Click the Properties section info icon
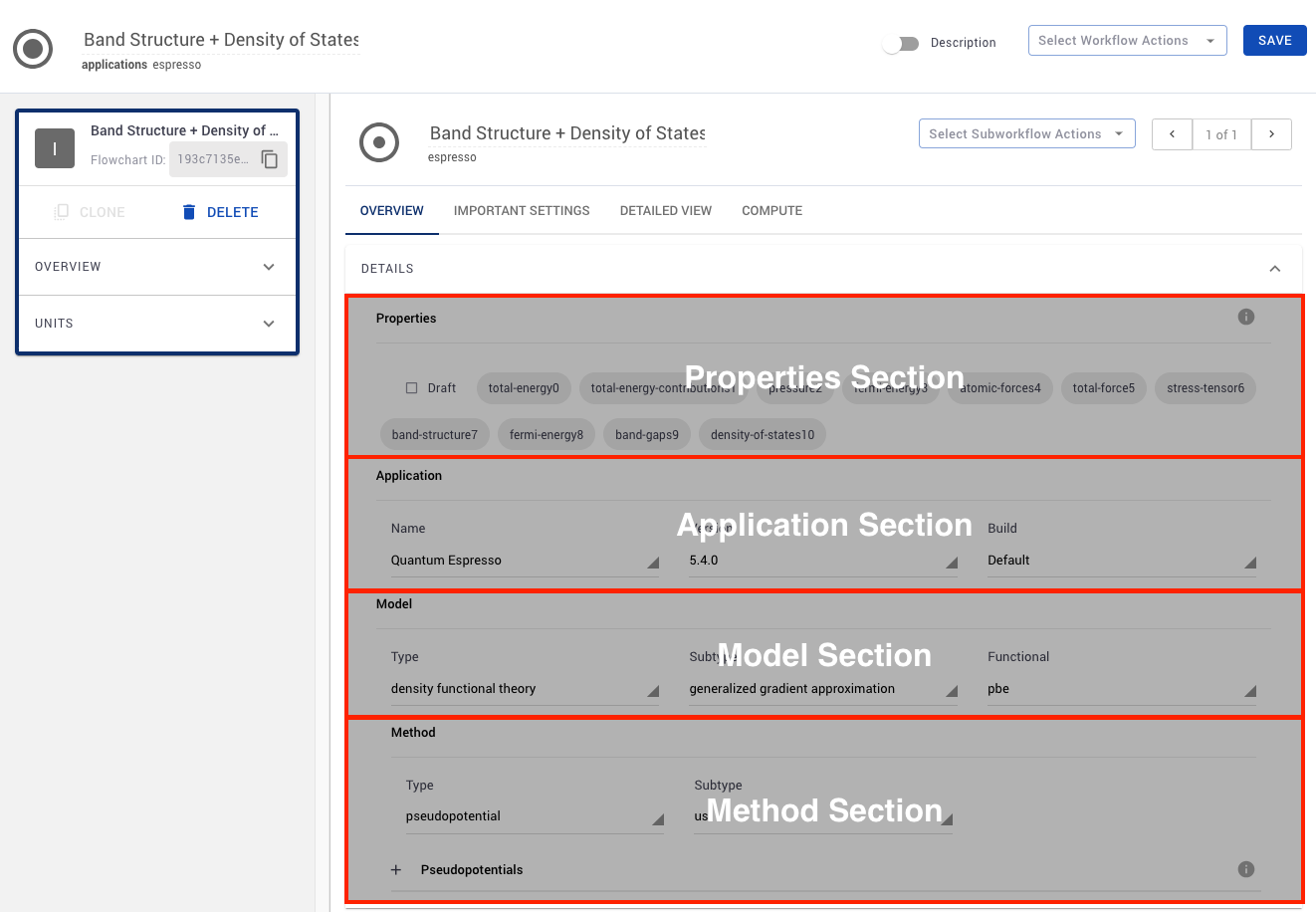Image resolution: width=1316 pixels, height=912 pixels. click(1245, 317)
